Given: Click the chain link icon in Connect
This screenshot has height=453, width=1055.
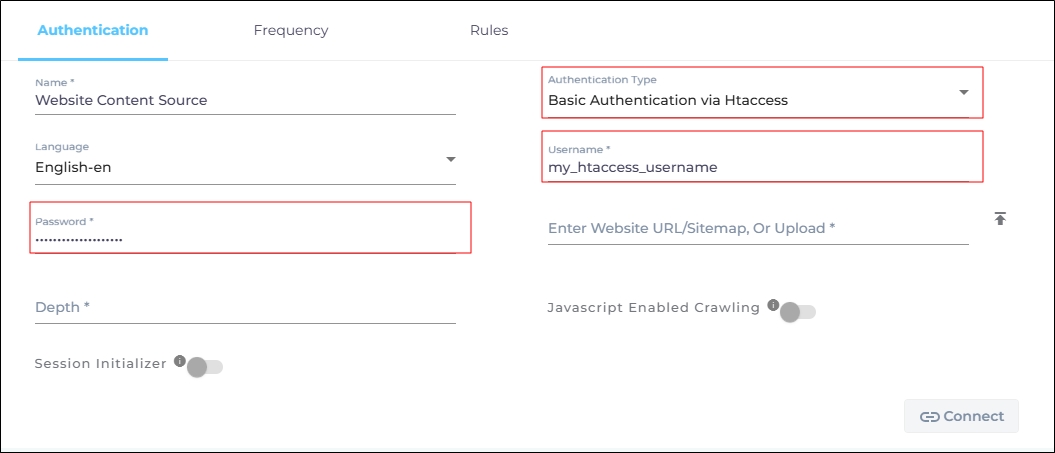Looking at the screenshot, I should tap(929, 417).
